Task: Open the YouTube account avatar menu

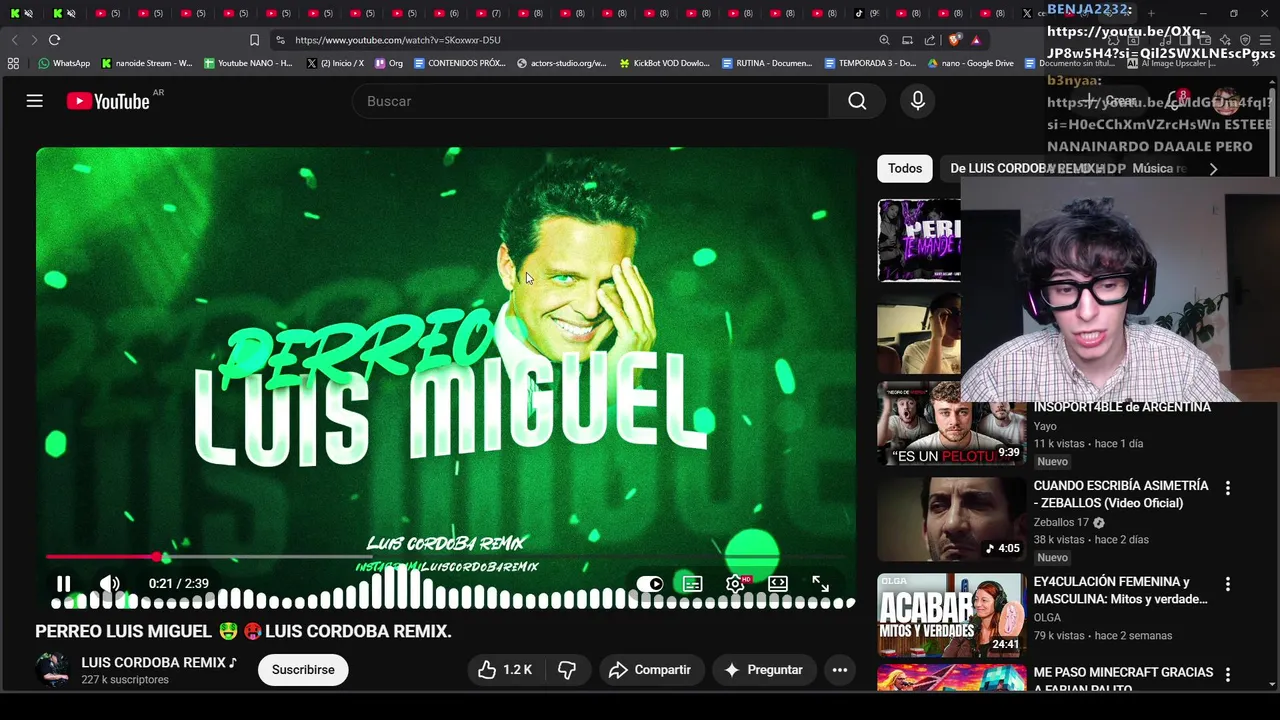Action: pyautogui.click(x=1226, y=101)
